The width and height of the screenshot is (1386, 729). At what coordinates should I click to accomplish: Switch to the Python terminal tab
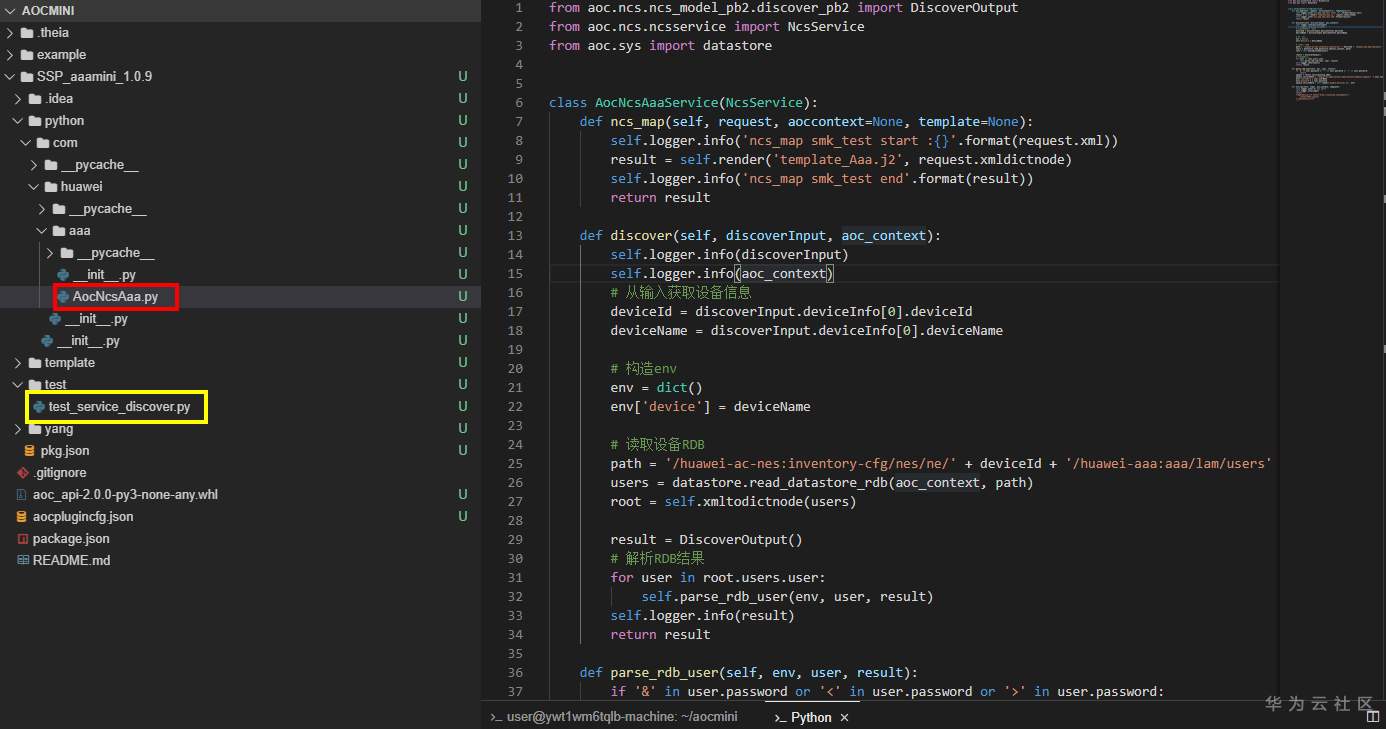pyautogui.click(x=811, y=717)
